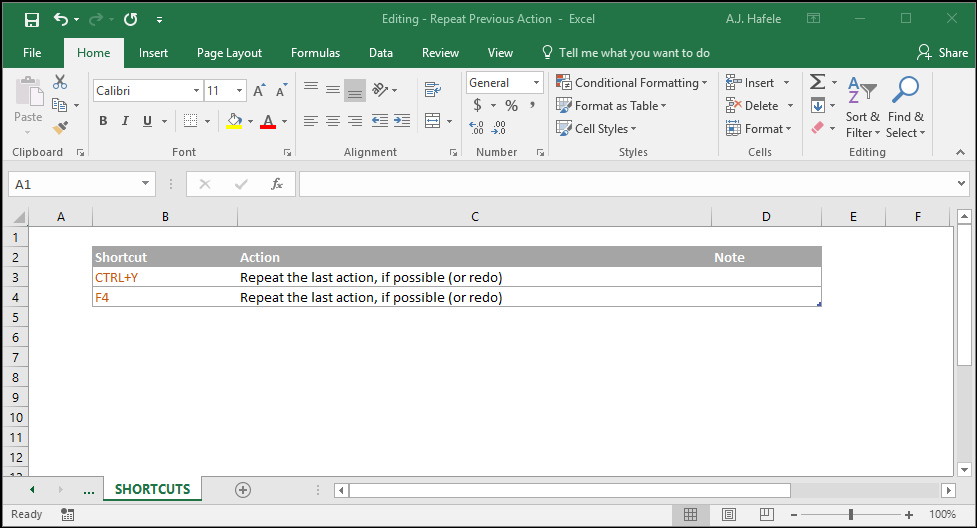Viewport: 977px width, 528px height.
Task: Switch to the Formulas tab
Action: pyautogui.click(x=315, y=53)
